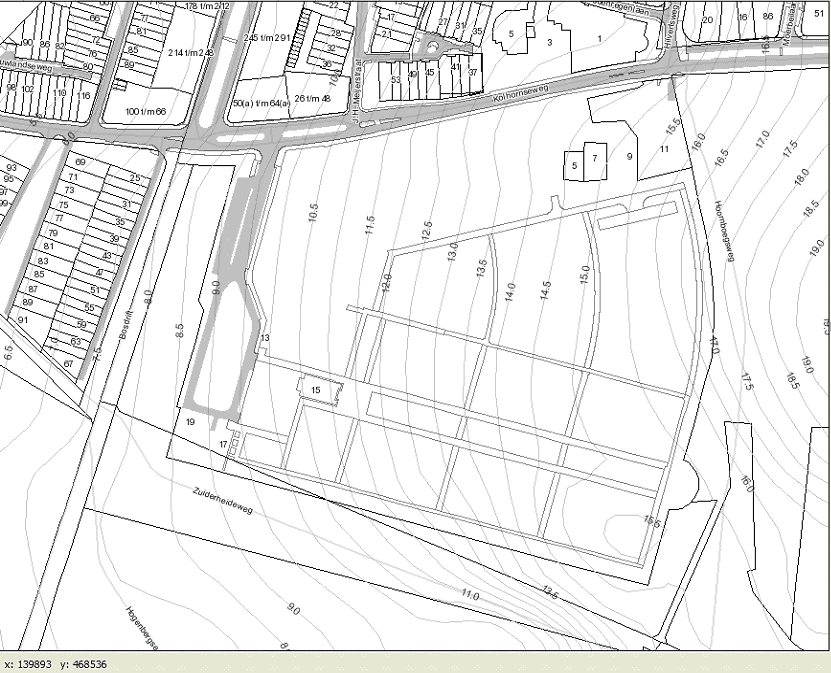The height and width of the screenshot is (673, 831).
Task: Click building number 13 near the entrance
Action: pos(265,338)
